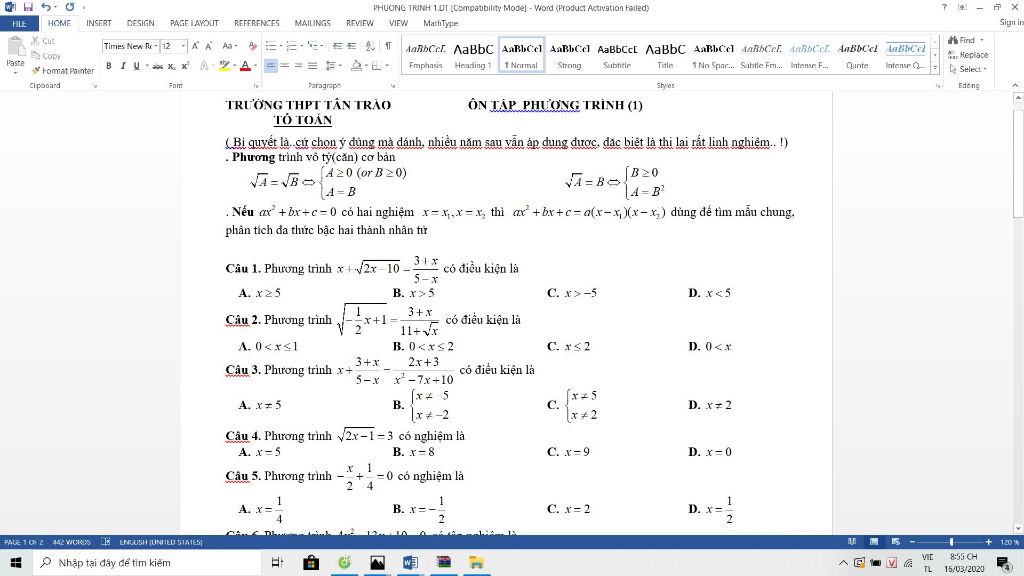Toggle superscript formatting

[185, 65]
